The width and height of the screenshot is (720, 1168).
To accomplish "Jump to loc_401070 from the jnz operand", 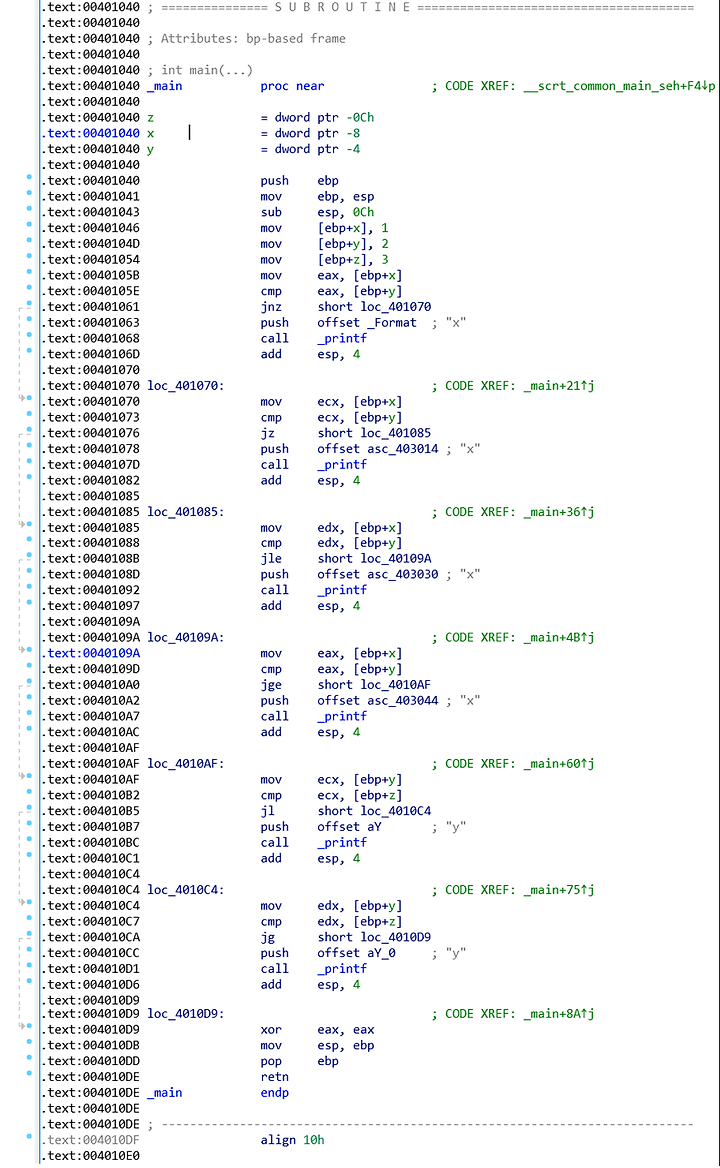I will click(395, 307).
